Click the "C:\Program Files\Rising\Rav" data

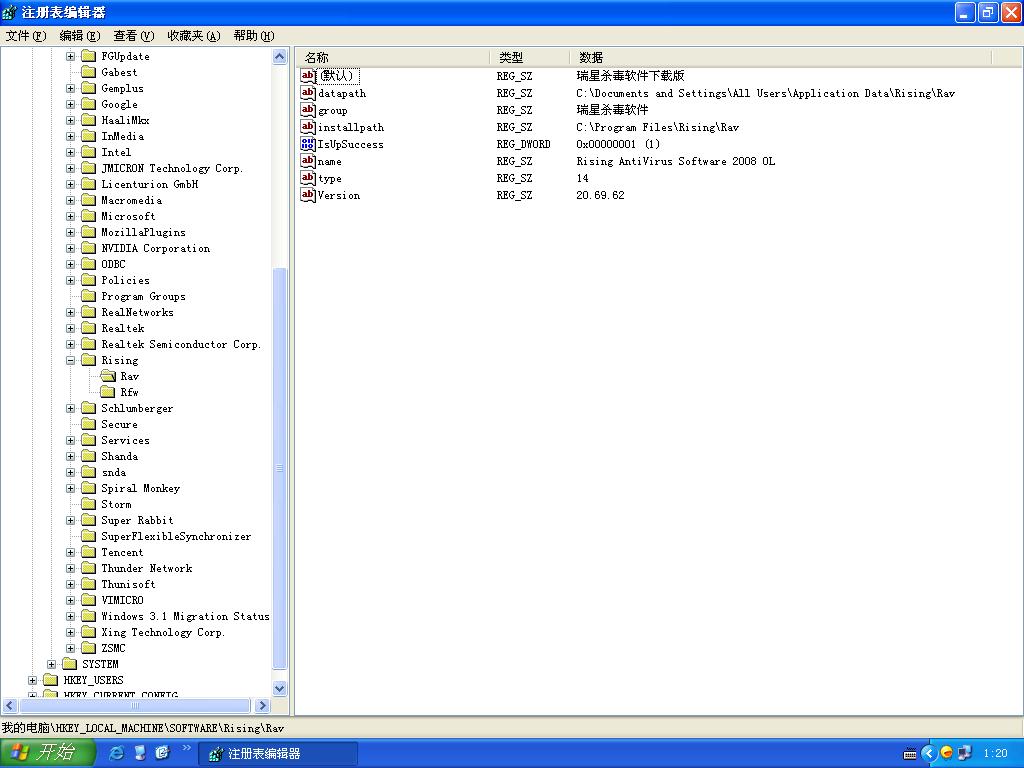point(657,127)
